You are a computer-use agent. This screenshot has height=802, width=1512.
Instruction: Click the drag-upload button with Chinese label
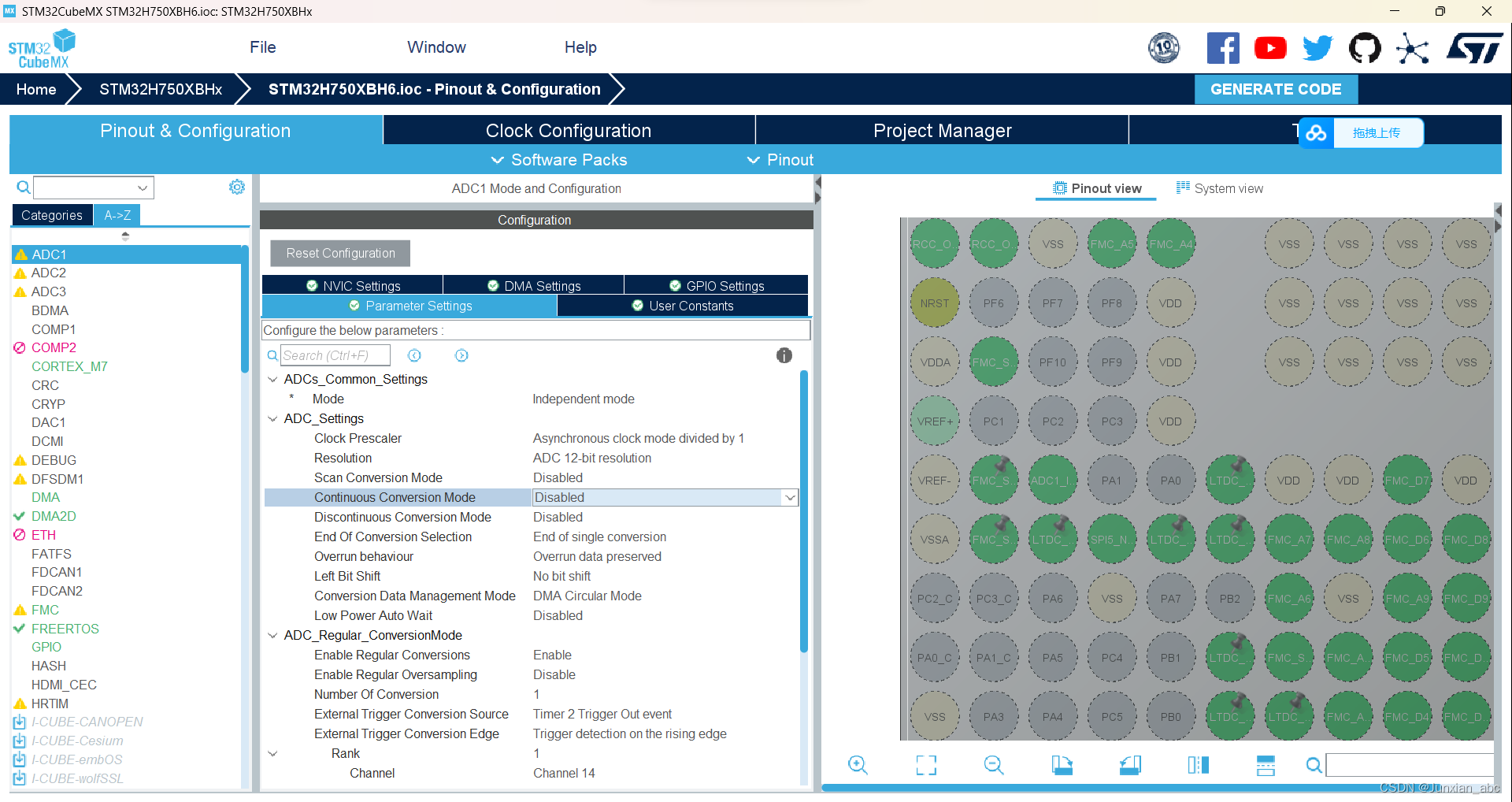pyautogui.click(x=1377, y=133)
